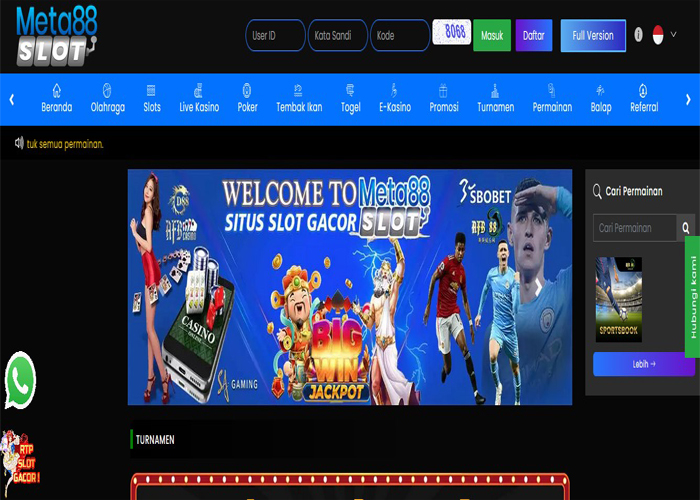Click the Live Kasino menu label
This screenshot has width=700, height=500.
click(199, 107)
